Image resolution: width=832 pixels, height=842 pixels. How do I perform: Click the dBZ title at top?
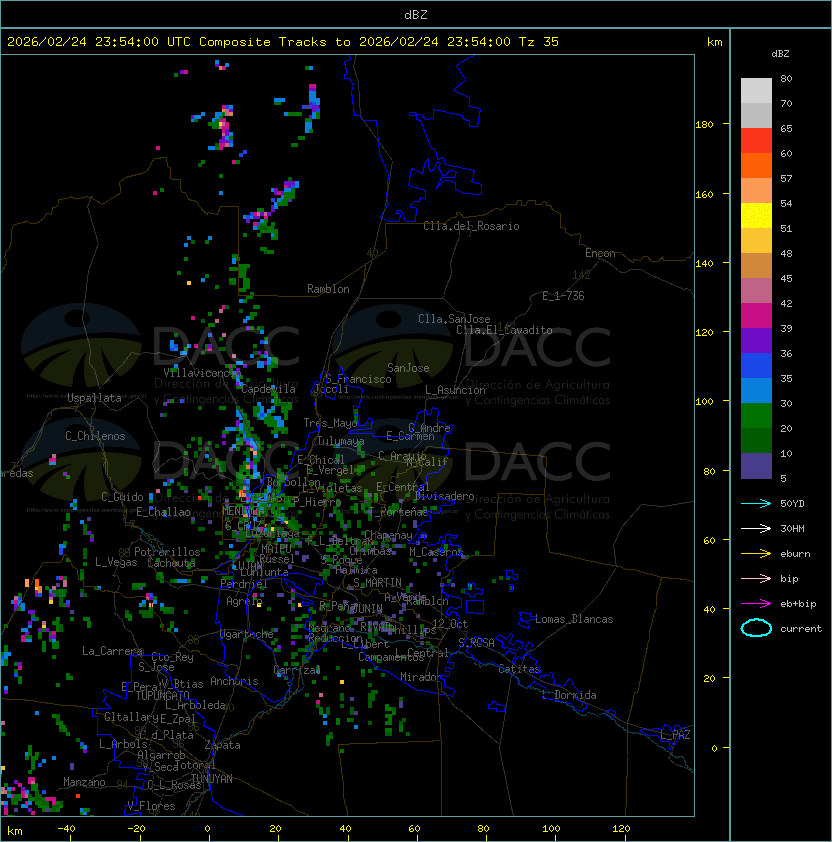pos(416,14)
